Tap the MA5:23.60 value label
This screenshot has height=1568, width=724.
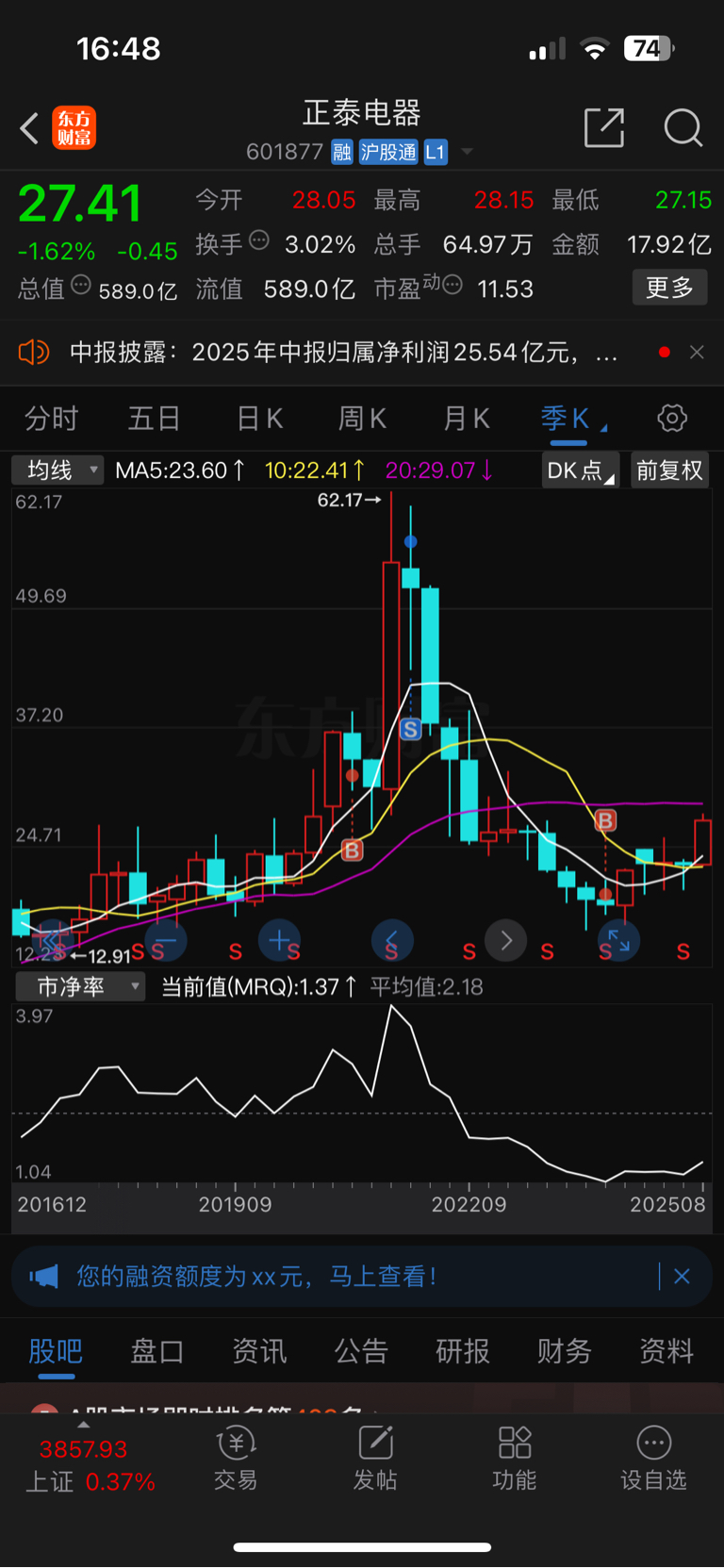click(x=180, y=470)
